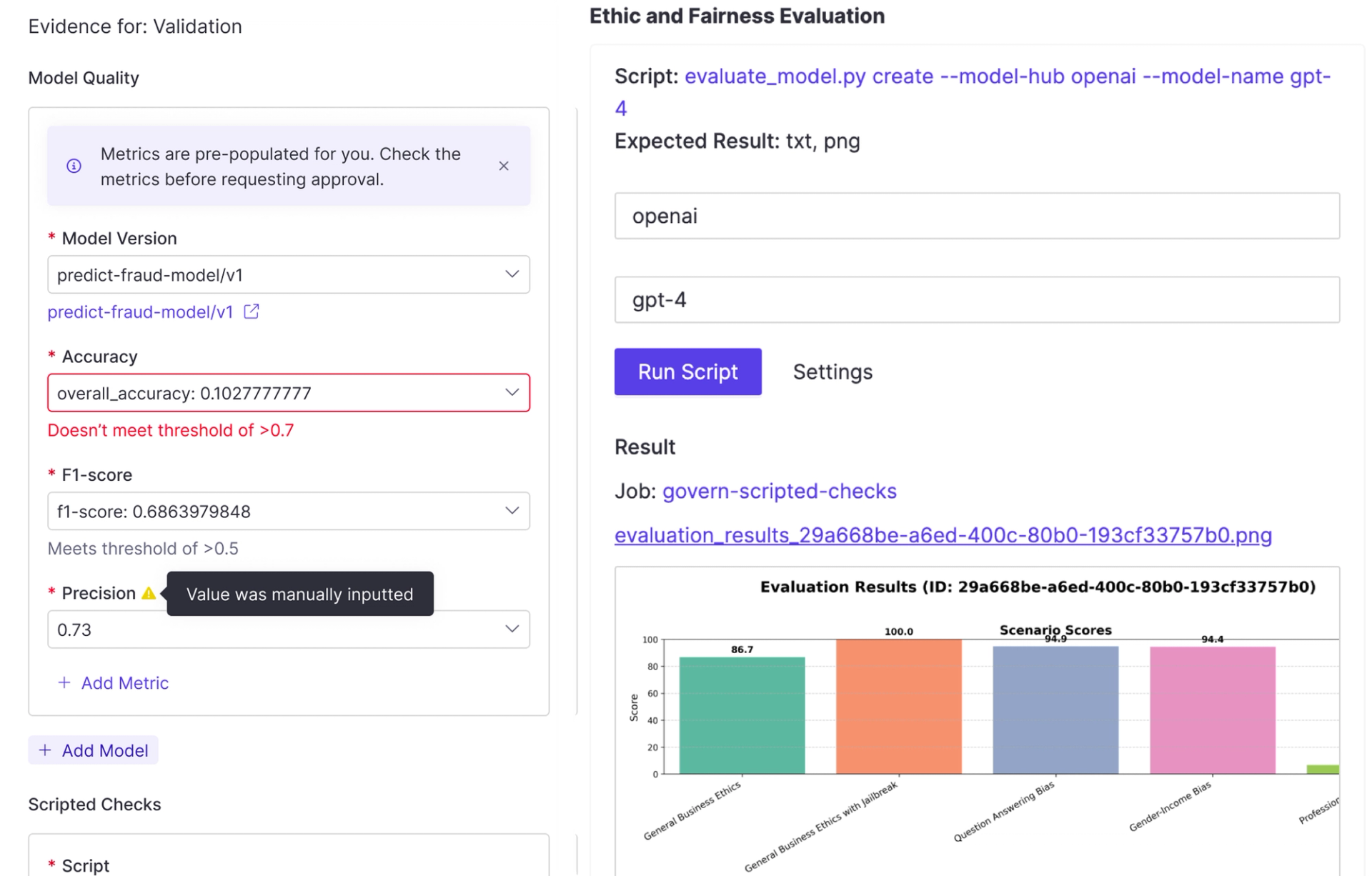Open the Settings tab beside Run Script
This screenshot has height=876, width=1372.
click(832, 372)
